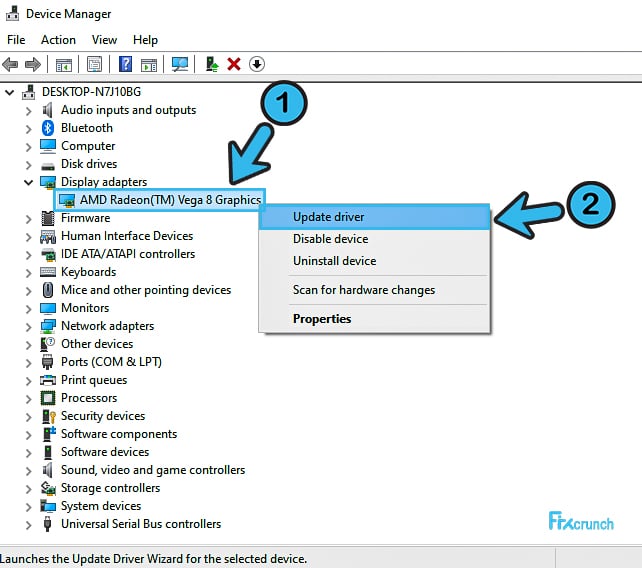
Task: Click the Processors icon
Action: pos(48,398)
